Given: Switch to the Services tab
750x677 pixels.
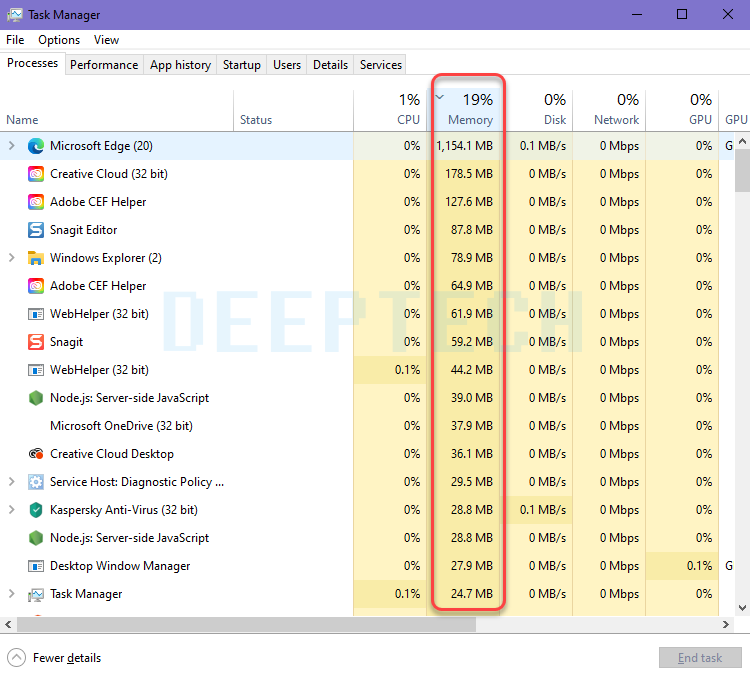Looking at the screenshot, I should [x=381, y=65].
